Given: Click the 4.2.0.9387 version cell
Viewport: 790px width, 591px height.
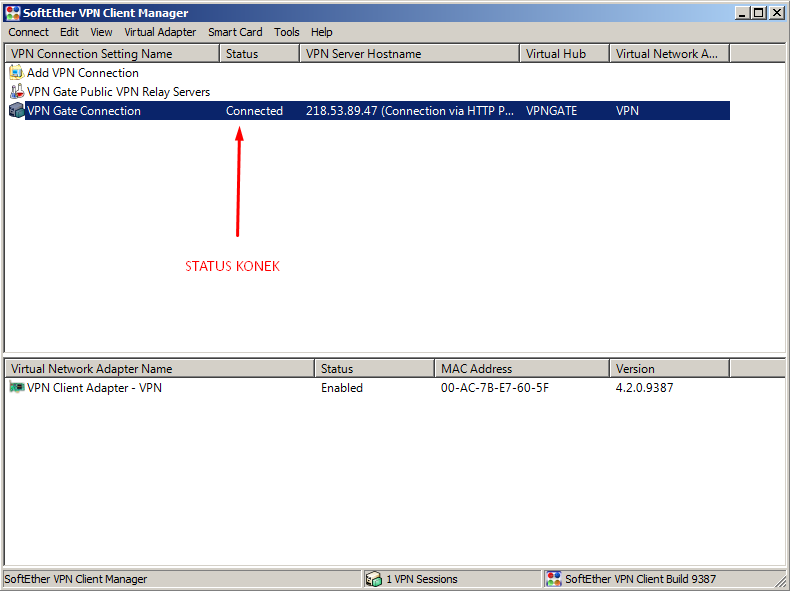Looking at the screenshot, I should tap(644, 387).
